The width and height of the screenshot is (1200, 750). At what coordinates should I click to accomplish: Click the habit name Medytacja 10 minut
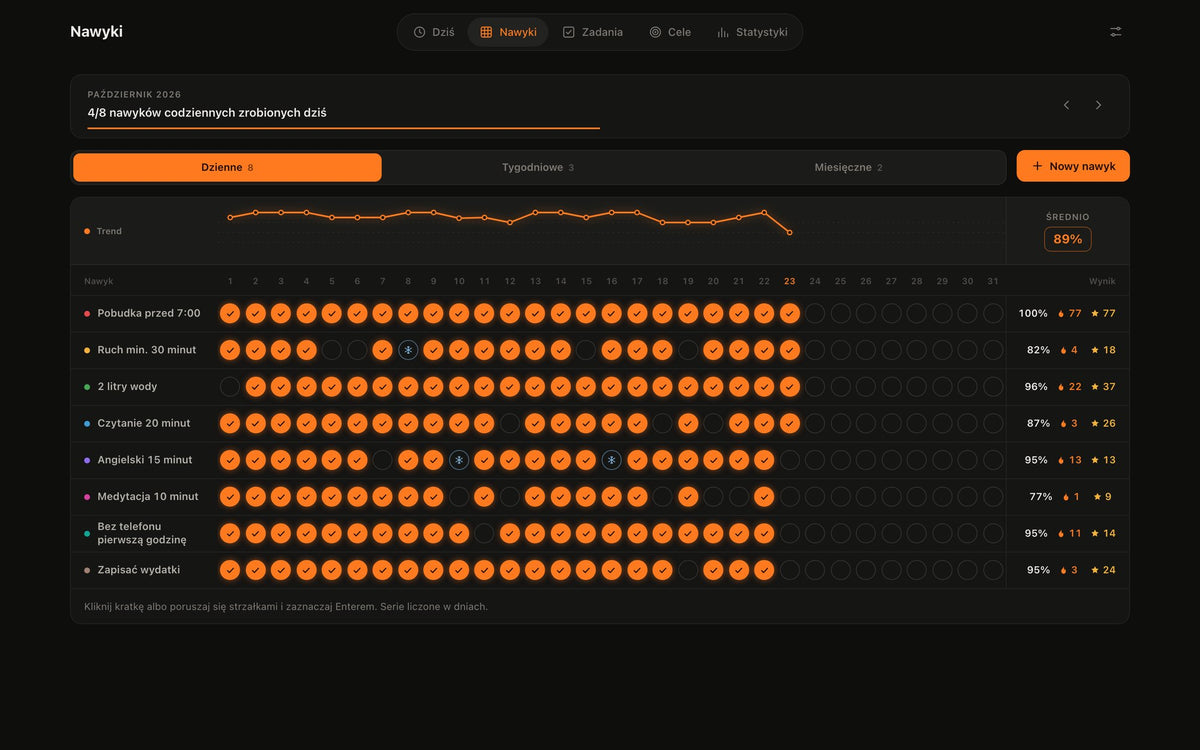(x=148, y=497)
